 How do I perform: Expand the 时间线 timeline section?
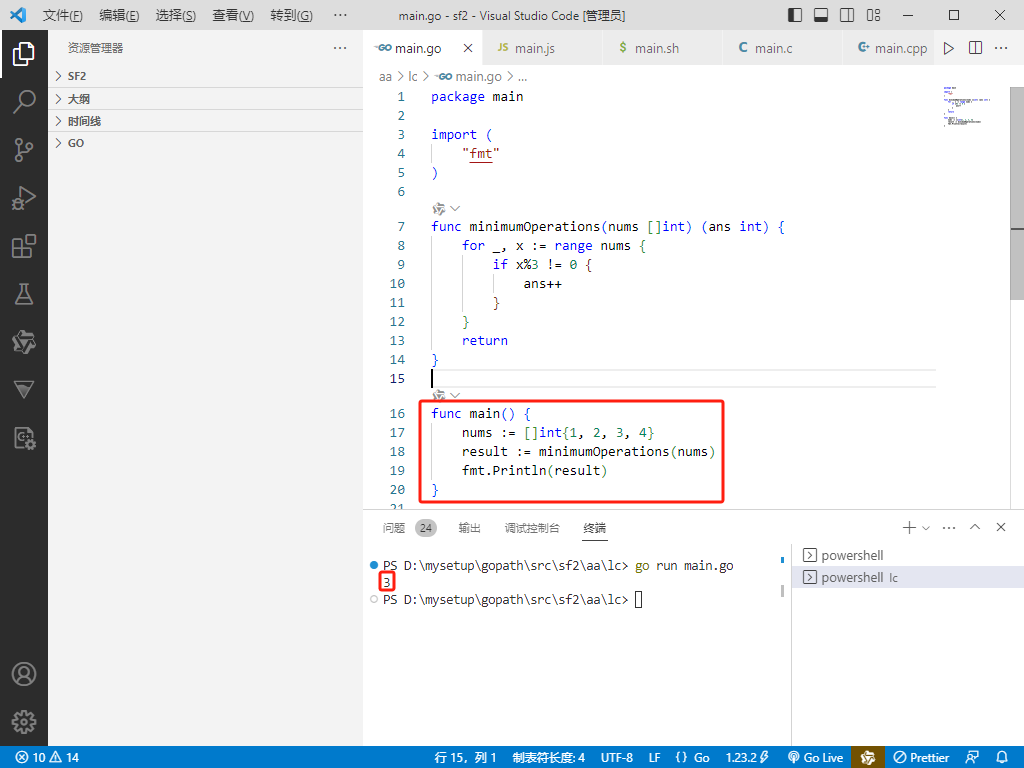click(206, 121)
